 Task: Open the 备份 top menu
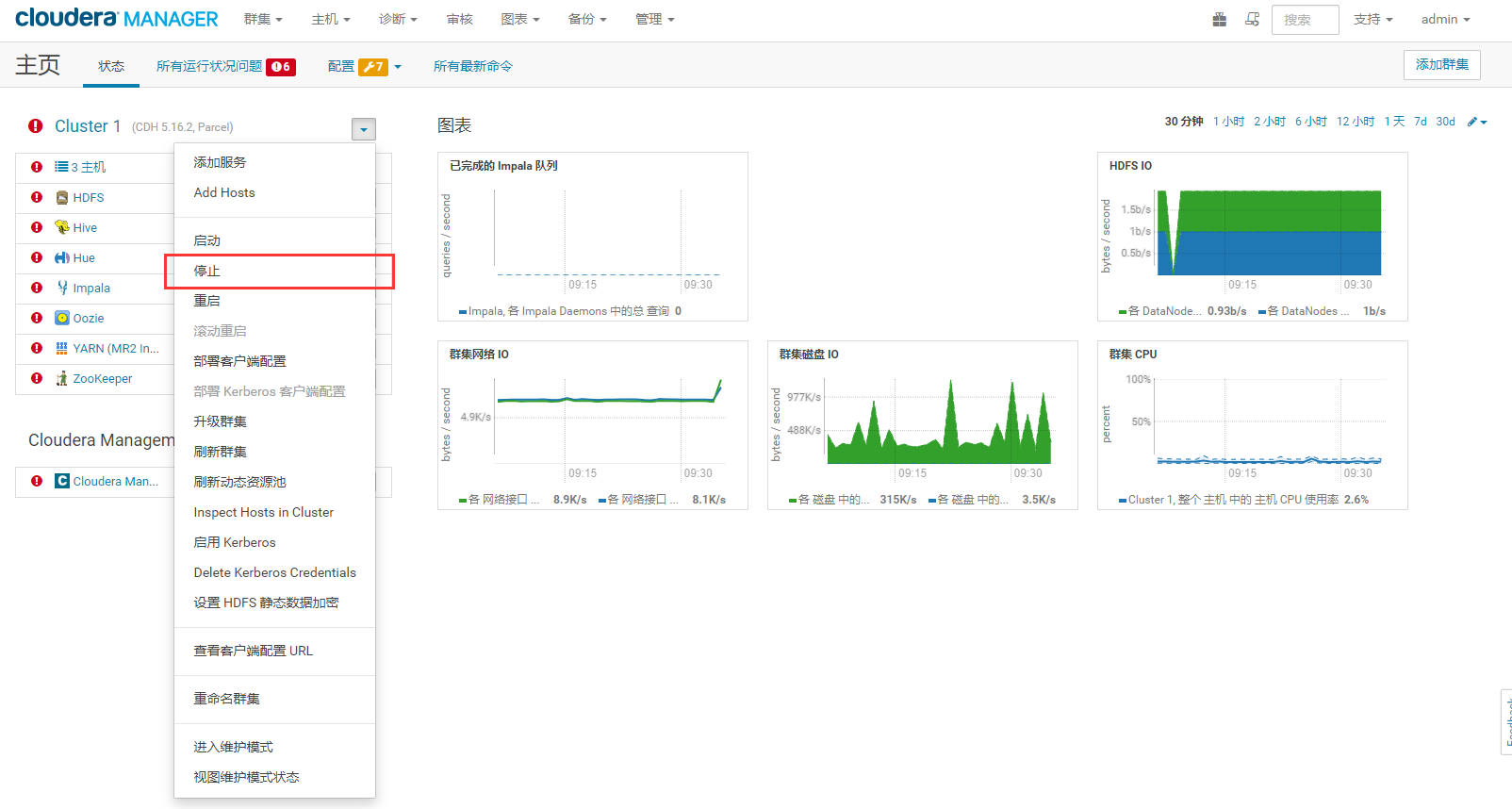[x=587, y=19]
